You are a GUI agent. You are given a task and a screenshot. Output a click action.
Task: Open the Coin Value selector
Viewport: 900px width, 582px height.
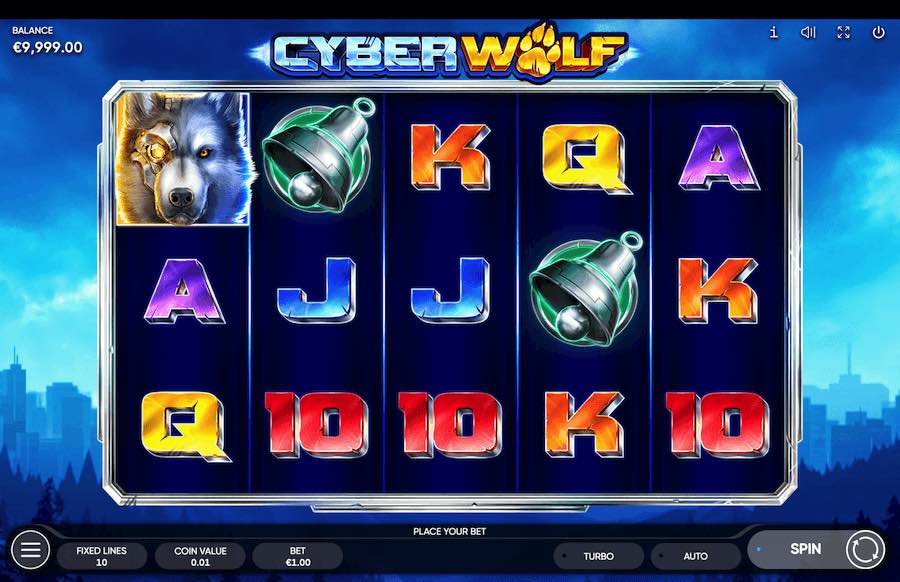200,556
